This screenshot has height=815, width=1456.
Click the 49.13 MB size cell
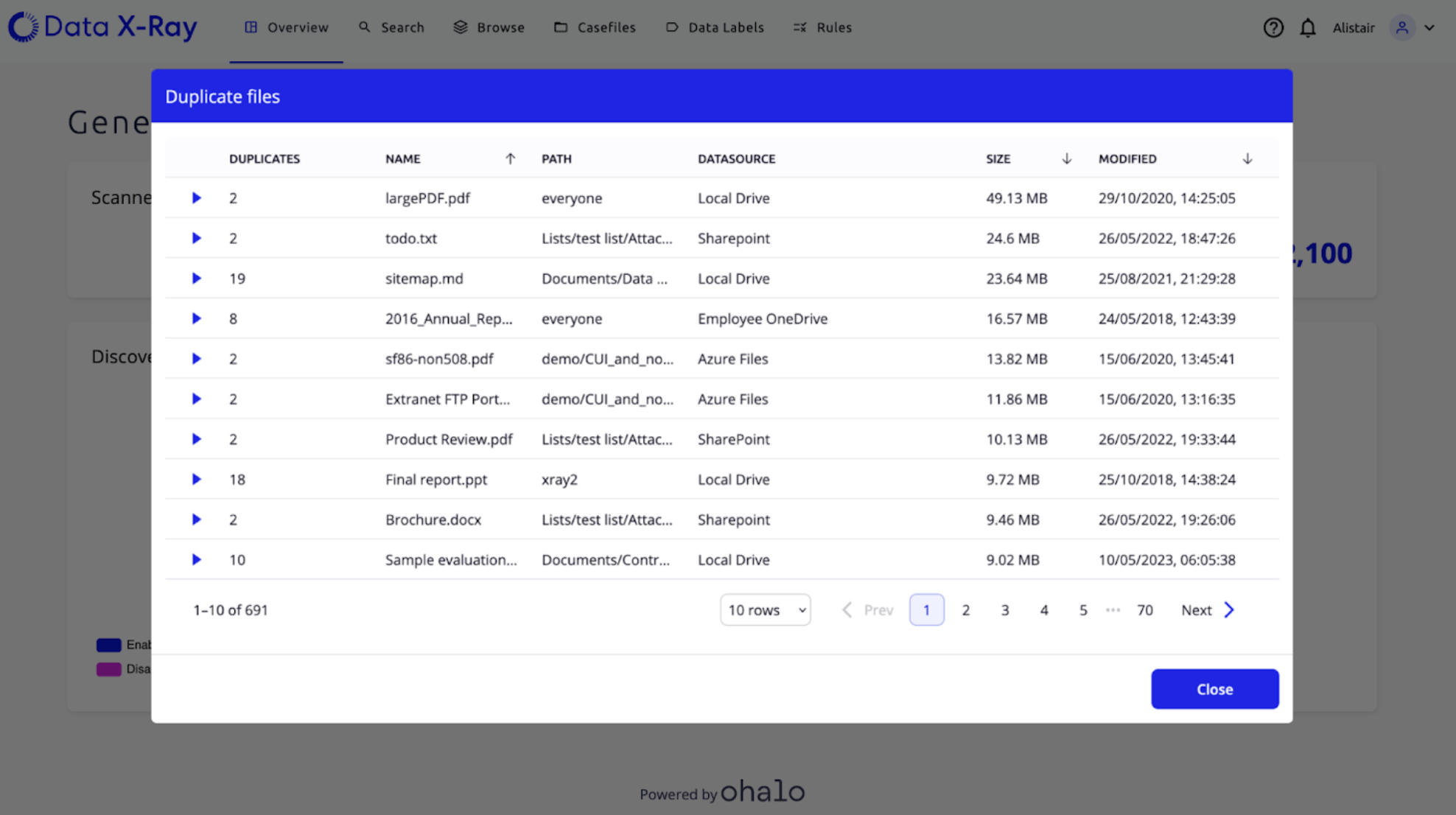(x=1016, y=198)
